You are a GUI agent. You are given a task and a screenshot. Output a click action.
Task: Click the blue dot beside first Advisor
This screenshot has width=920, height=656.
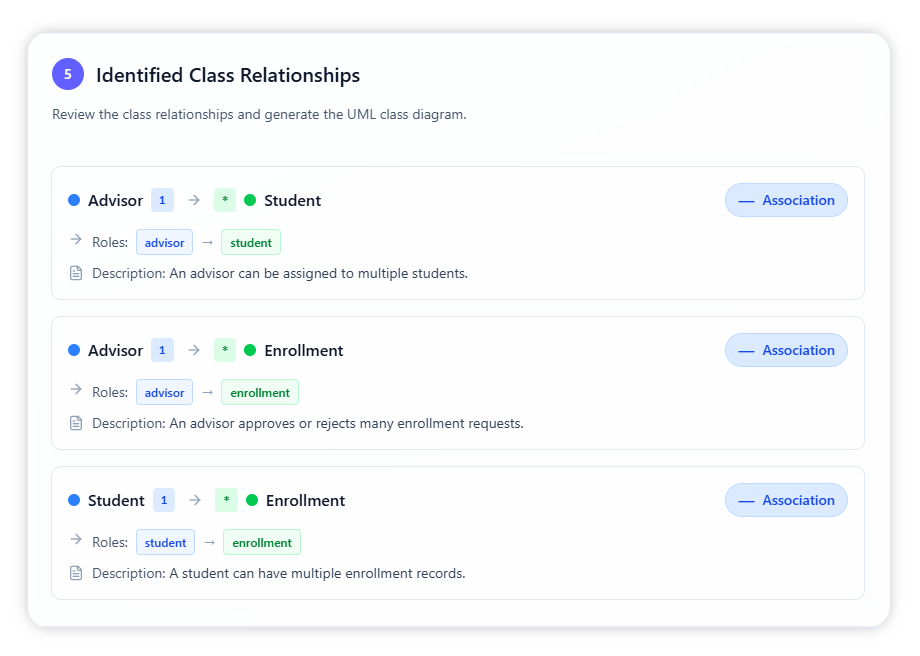[x=74, y=200]
